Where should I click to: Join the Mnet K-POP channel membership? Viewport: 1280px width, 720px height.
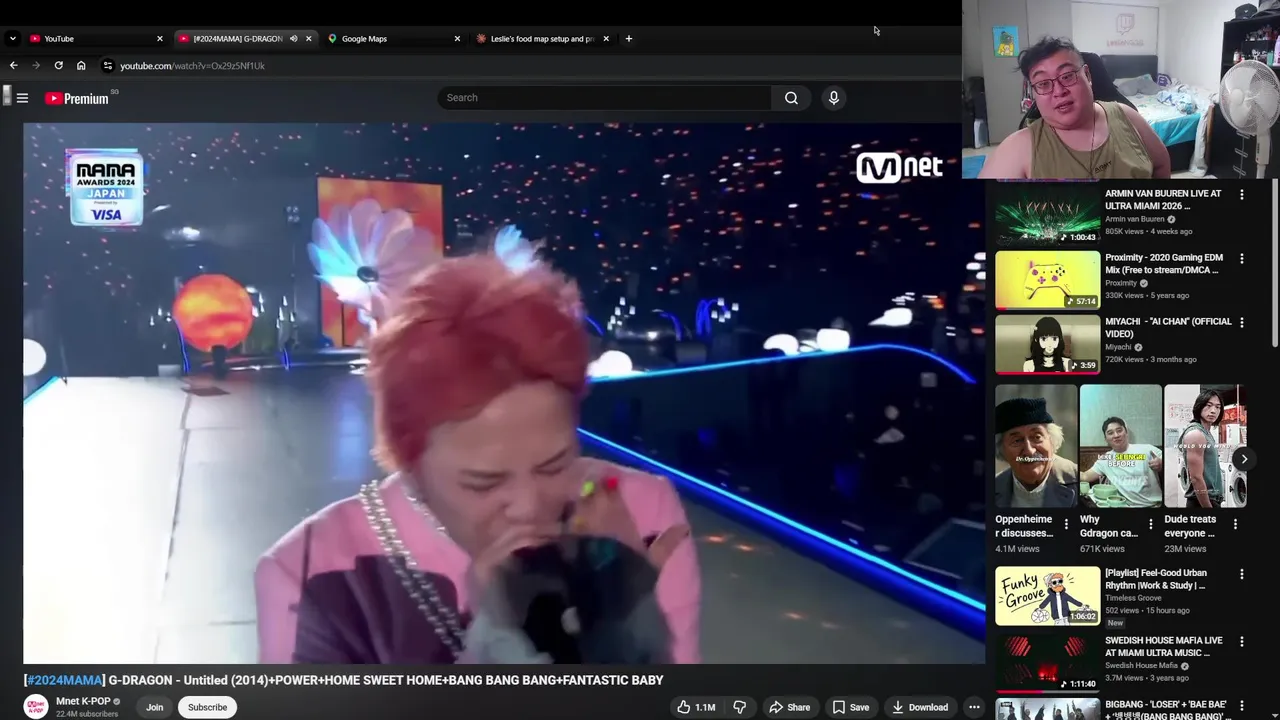(x=155, y=707)
